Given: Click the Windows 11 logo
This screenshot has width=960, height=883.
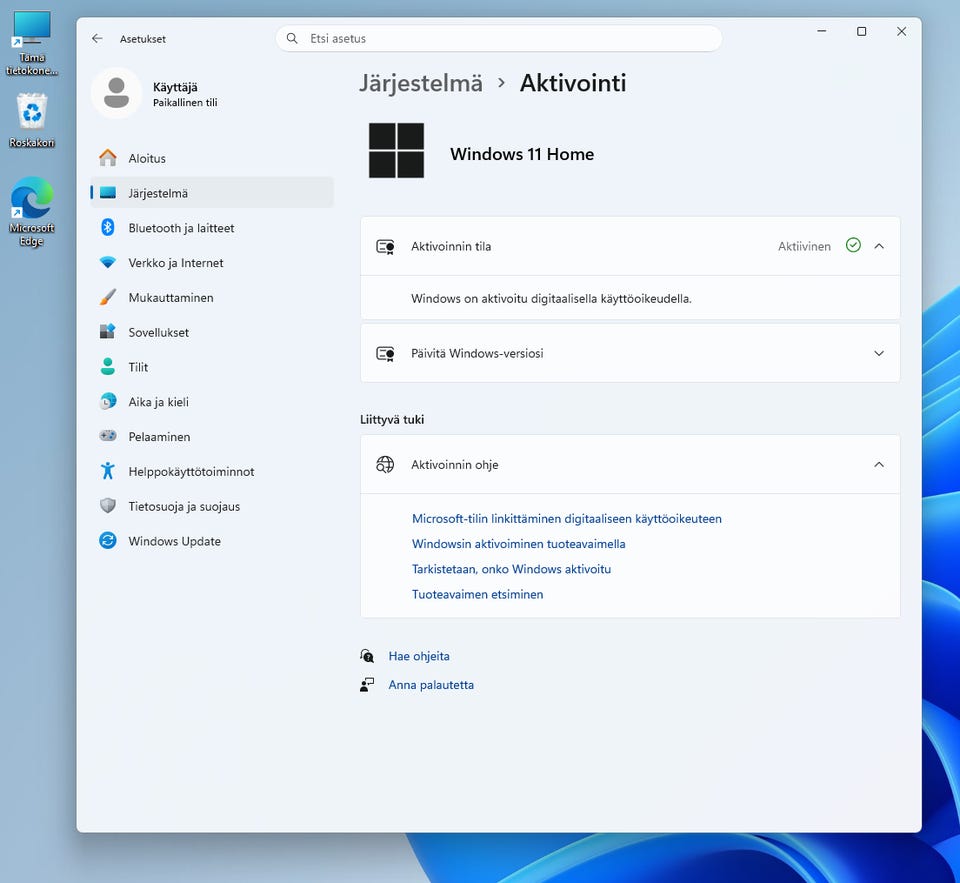Looking at the screenshot, I should click(x=396, y=151).
